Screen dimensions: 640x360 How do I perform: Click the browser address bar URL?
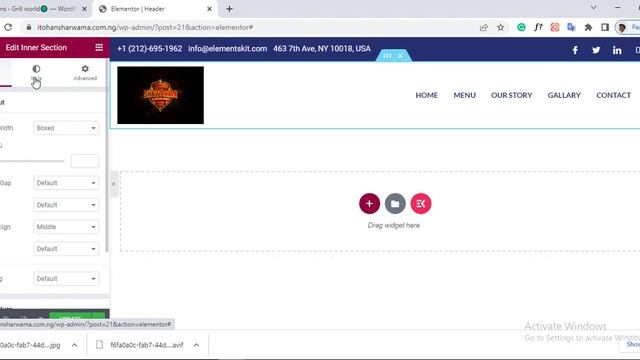pos(145,27)
